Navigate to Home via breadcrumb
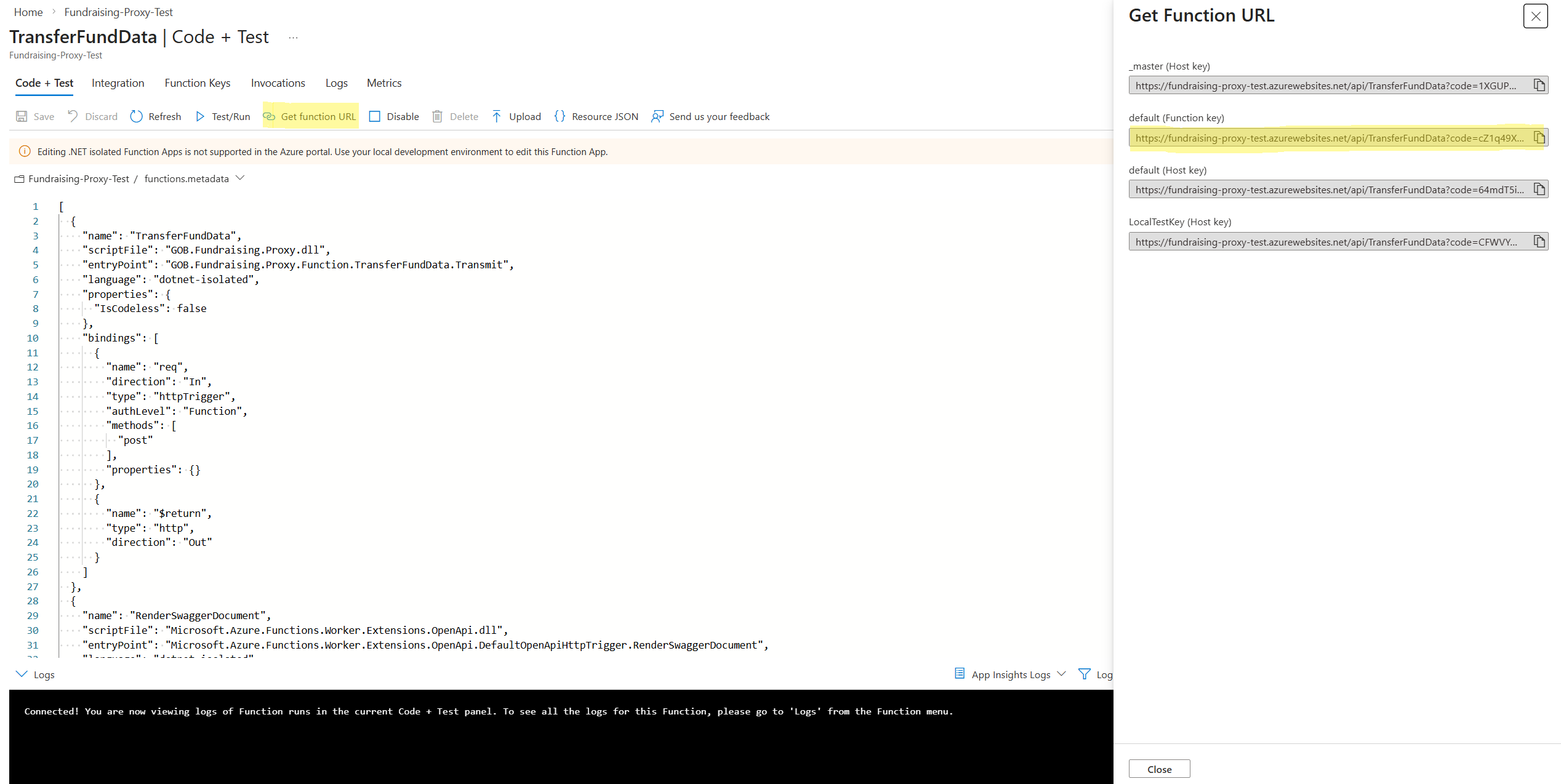This screenshot has width=1561, height=784. pos(28,12)
